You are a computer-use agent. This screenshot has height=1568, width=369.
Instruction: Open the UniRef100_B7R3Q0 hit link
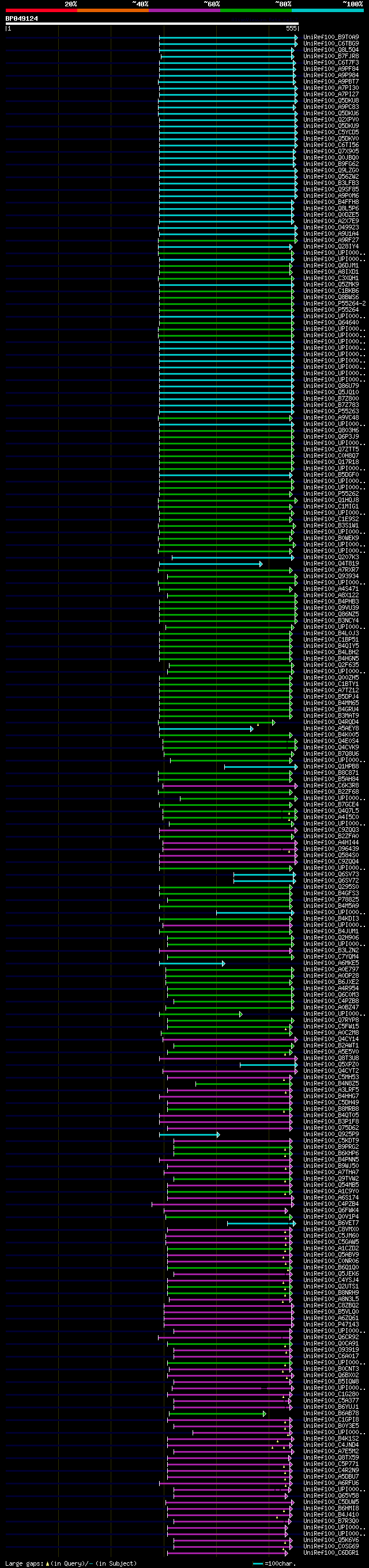[332, 1521]
